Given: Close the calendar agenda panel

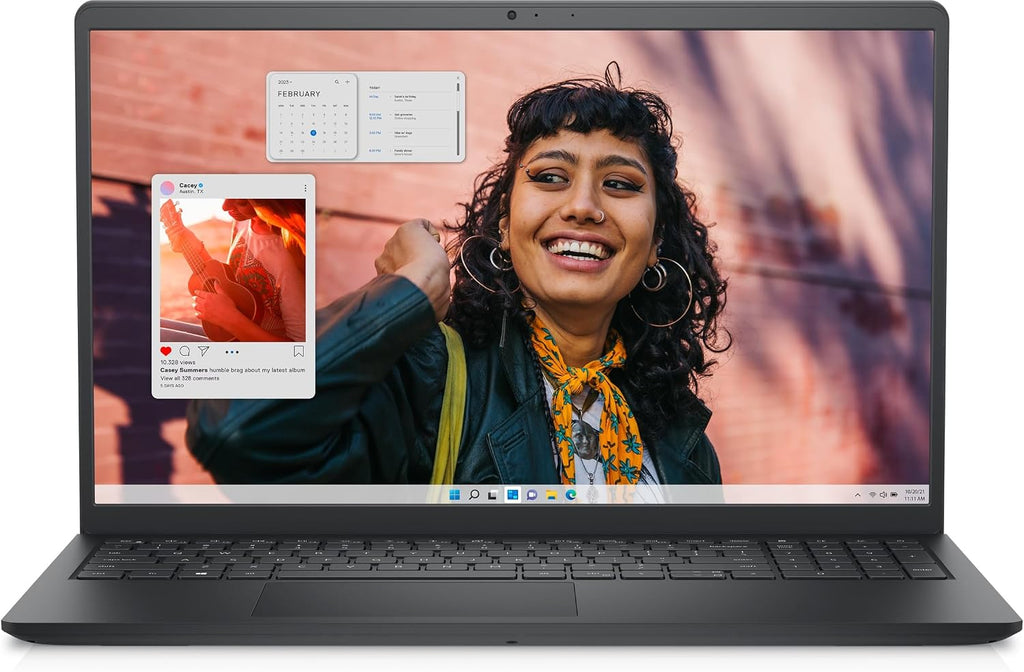Looking at the screenshot, I should tap(458, 77).
